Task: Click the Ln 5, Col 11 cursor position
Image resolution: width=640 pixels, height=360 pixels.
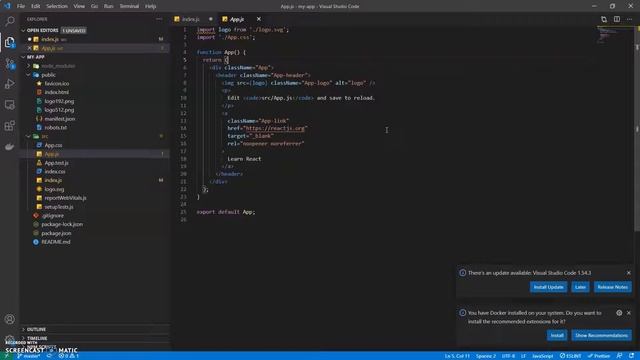Action: pyautogui.click(x=457, y=356)
